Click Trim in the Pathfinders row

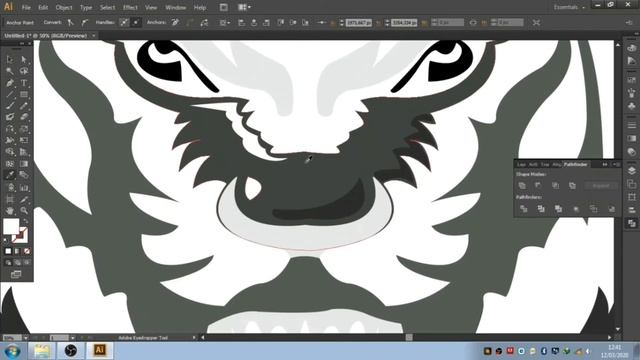(541, 209)
